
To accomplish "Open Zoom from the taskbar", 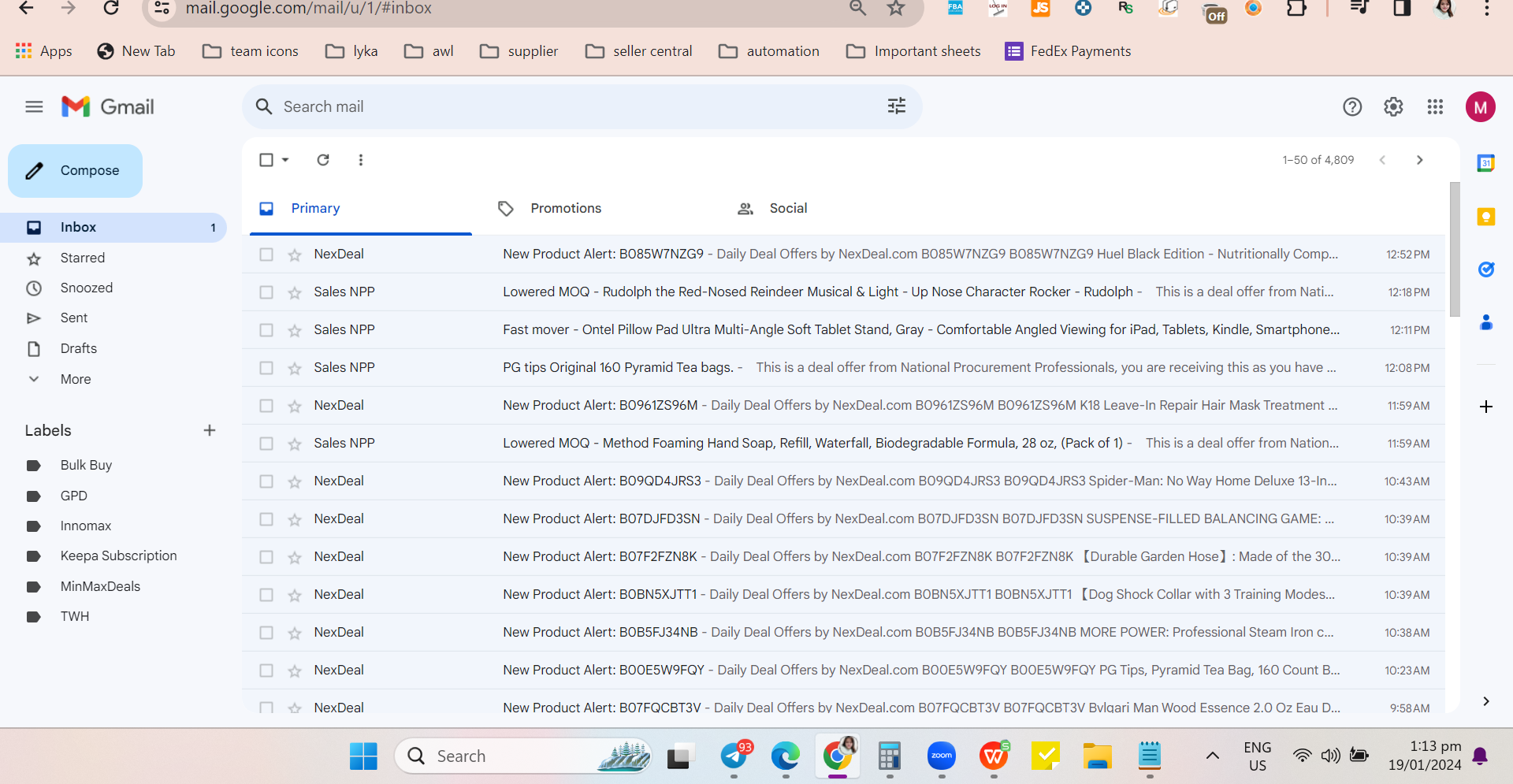I will [x=942, y=756].
